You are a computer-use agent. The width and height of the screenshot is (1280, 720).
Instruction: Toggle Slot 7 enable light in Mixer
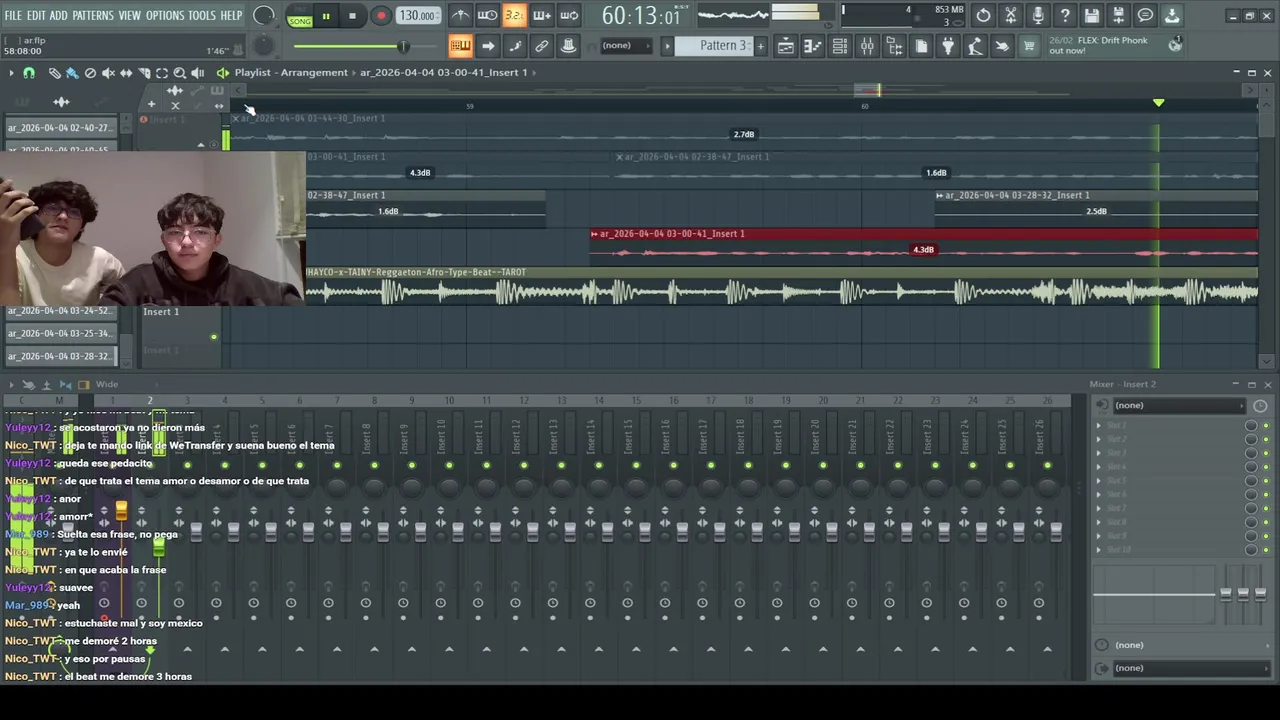coord(1266,509)
